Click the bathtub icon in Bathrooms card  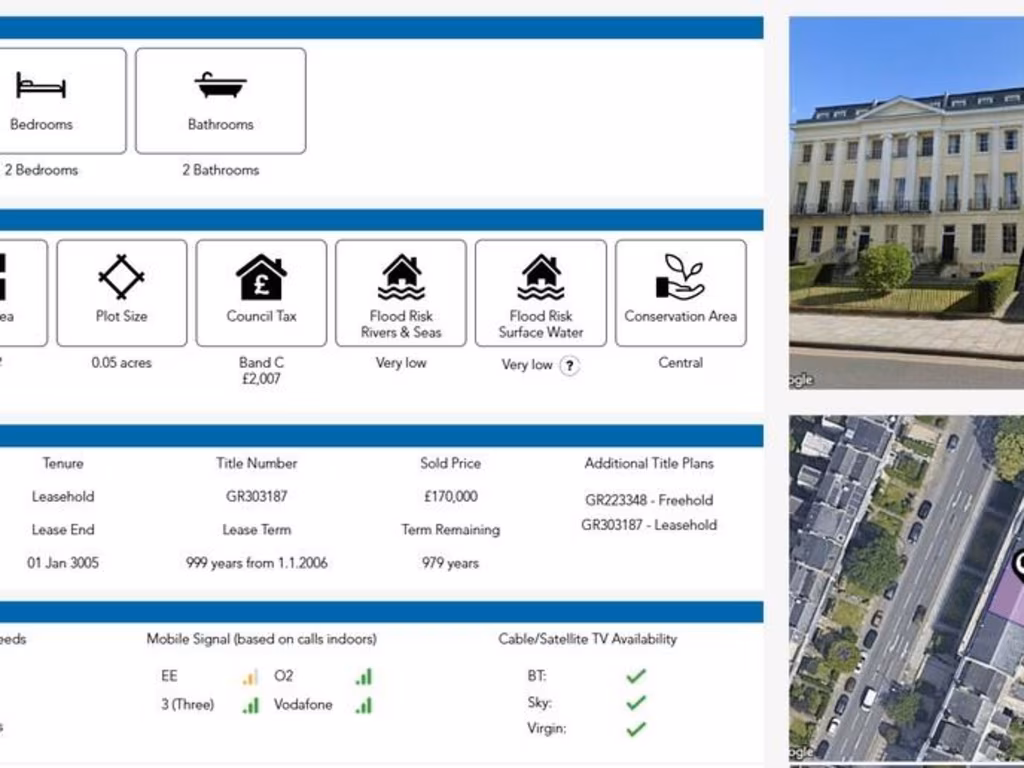220,85
